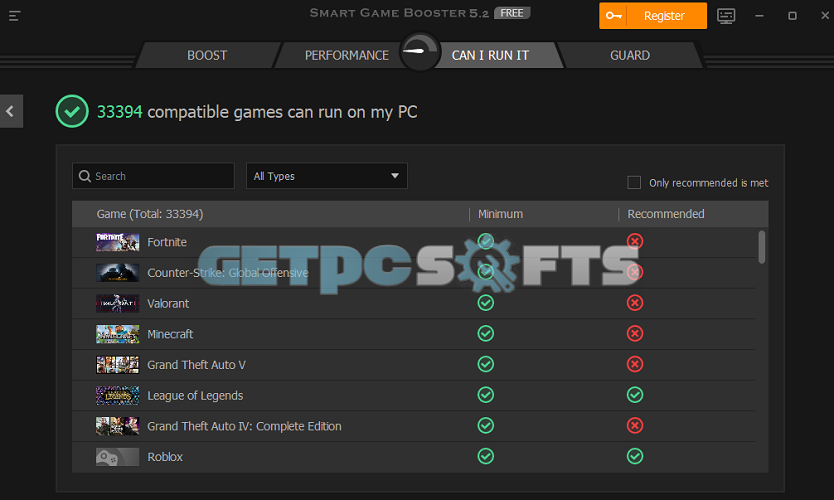Image resolution: width=834 pixels, height=500 pixels.
Task: Open the Roblox controller thumbnail
Action: pos(118,457)
